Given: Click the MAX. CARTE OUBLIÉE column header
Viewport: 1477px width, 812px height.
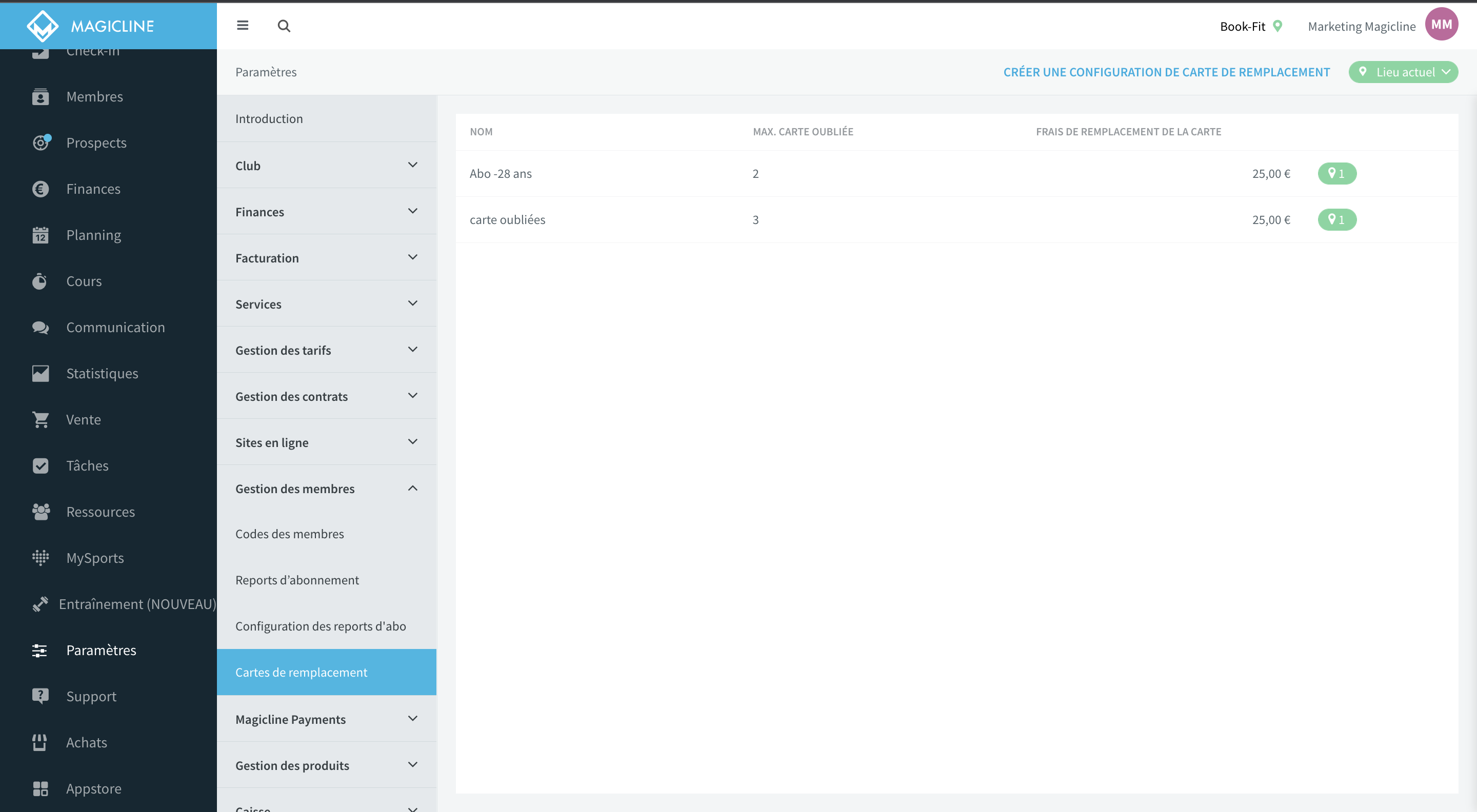Looking at the screenshot, I should (x=803, y=132).
